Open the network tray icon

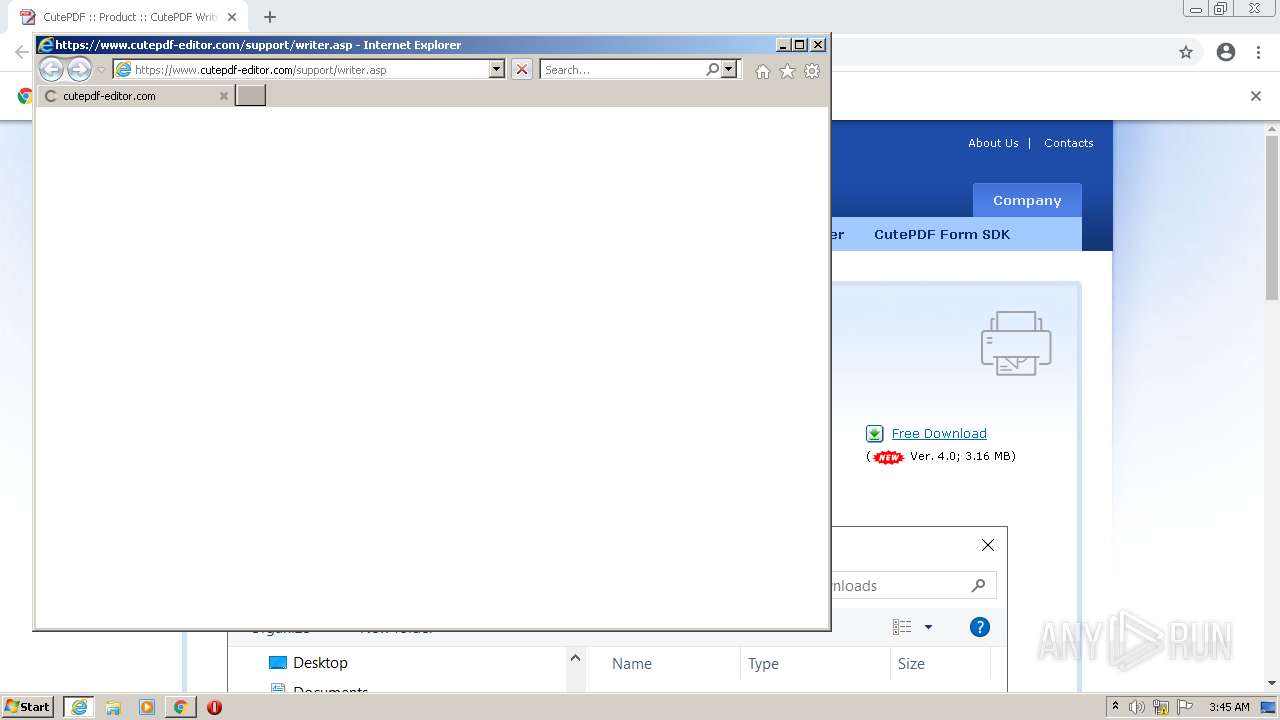coord(1161,707)
